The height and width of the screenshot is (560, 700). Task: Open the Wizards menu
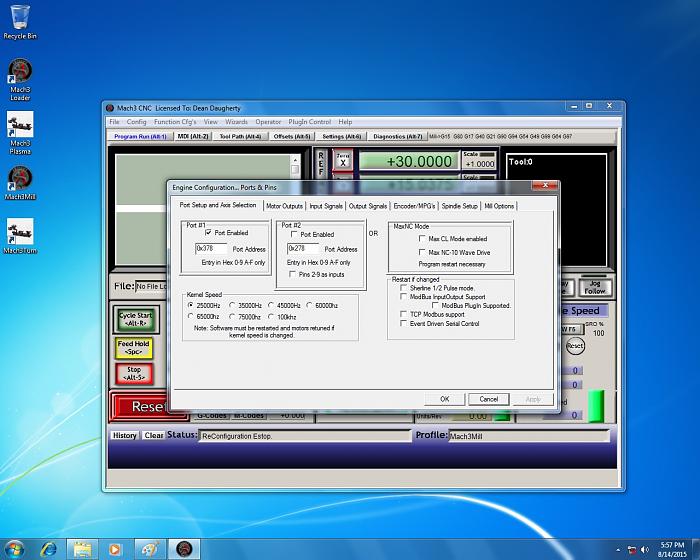pos(236,122)
